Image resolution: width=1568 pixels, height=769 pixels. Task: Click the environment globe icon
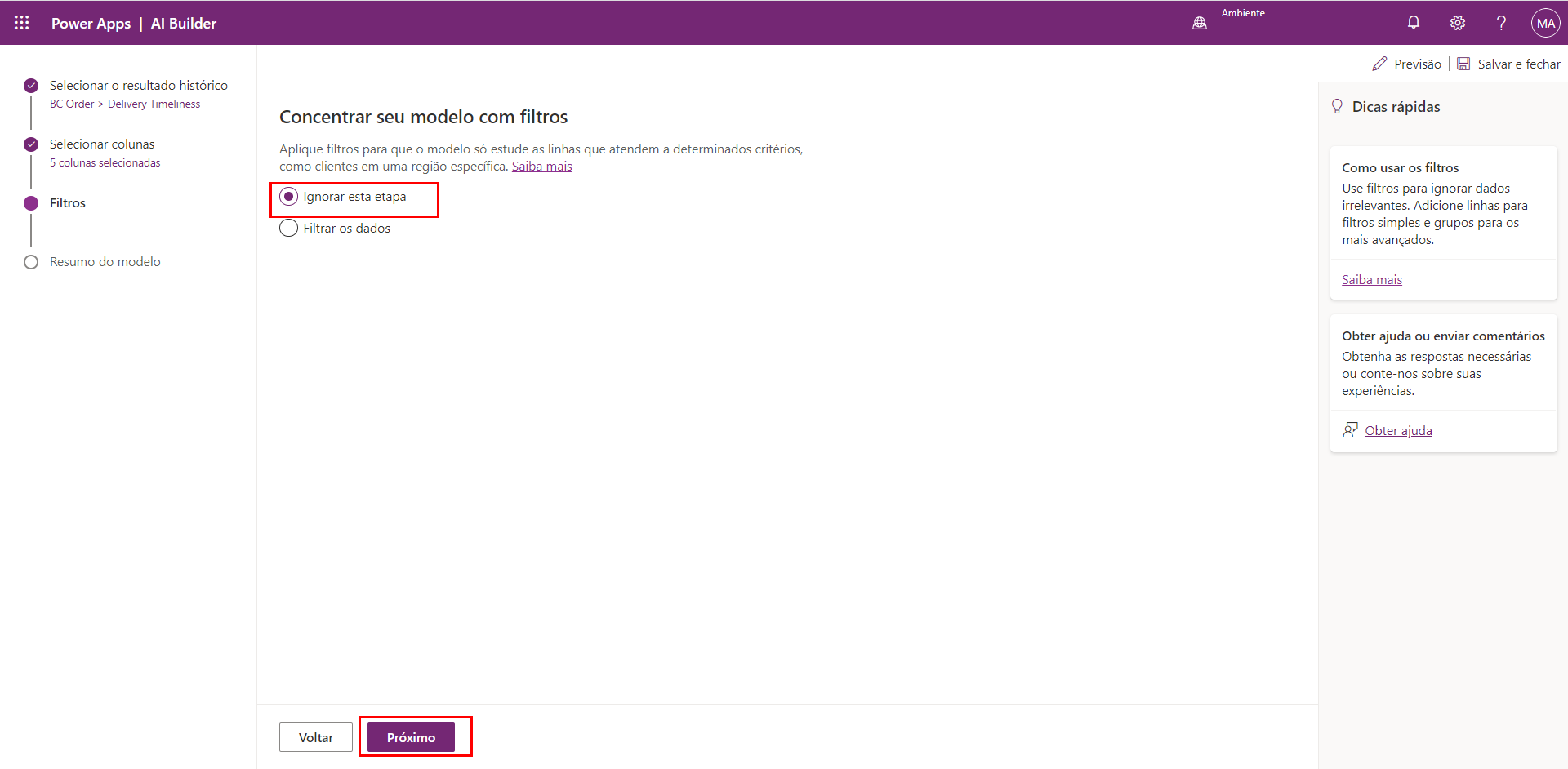(x=1200, y=23)
